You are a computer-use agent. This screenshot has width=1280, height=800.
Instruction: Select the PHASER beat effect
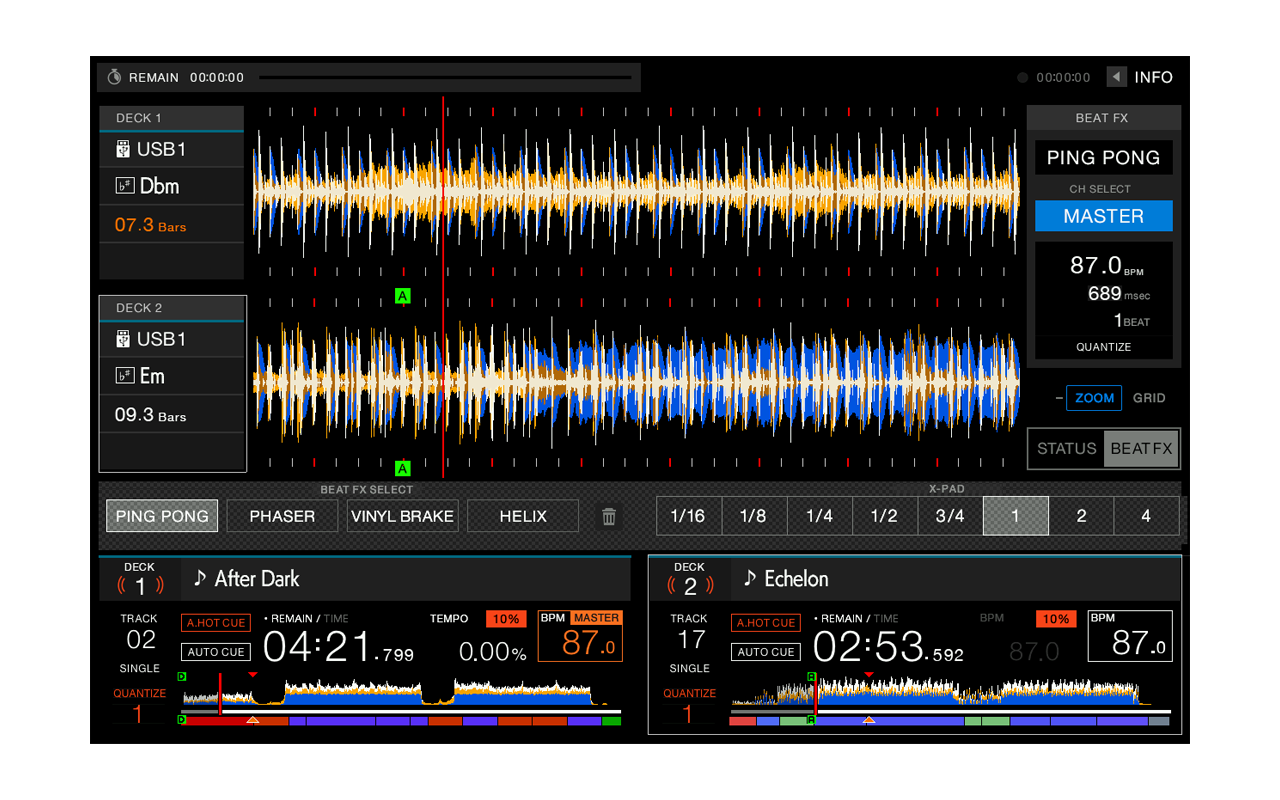282,515
